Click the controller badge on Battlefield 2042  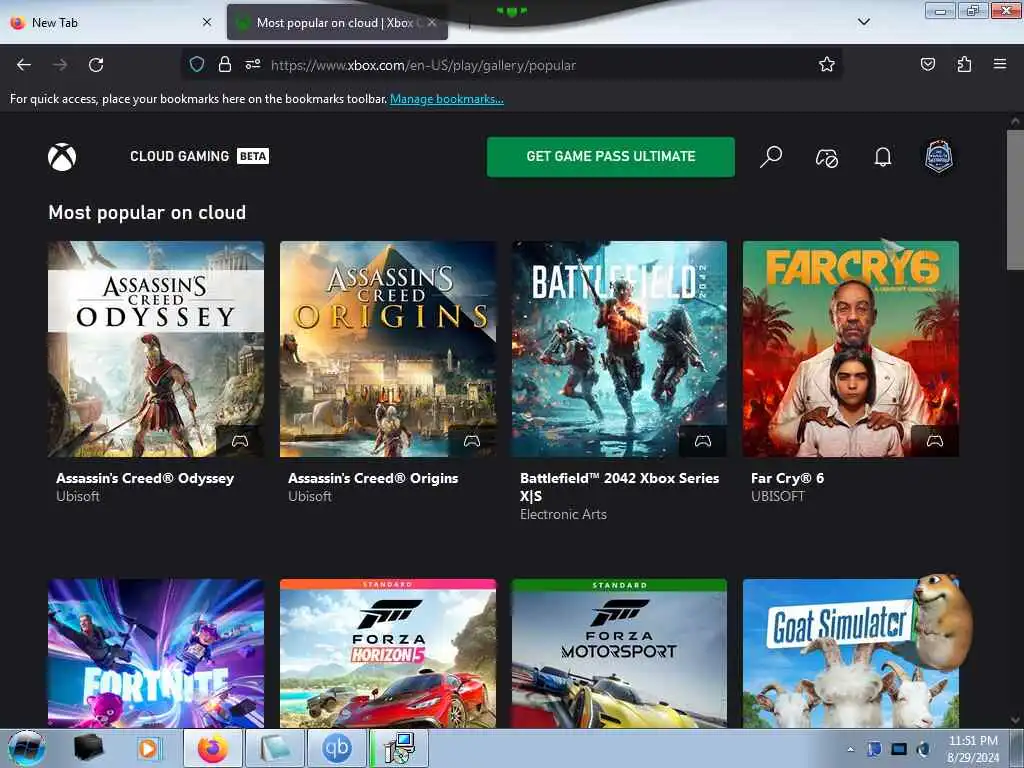tap(703, 441)
